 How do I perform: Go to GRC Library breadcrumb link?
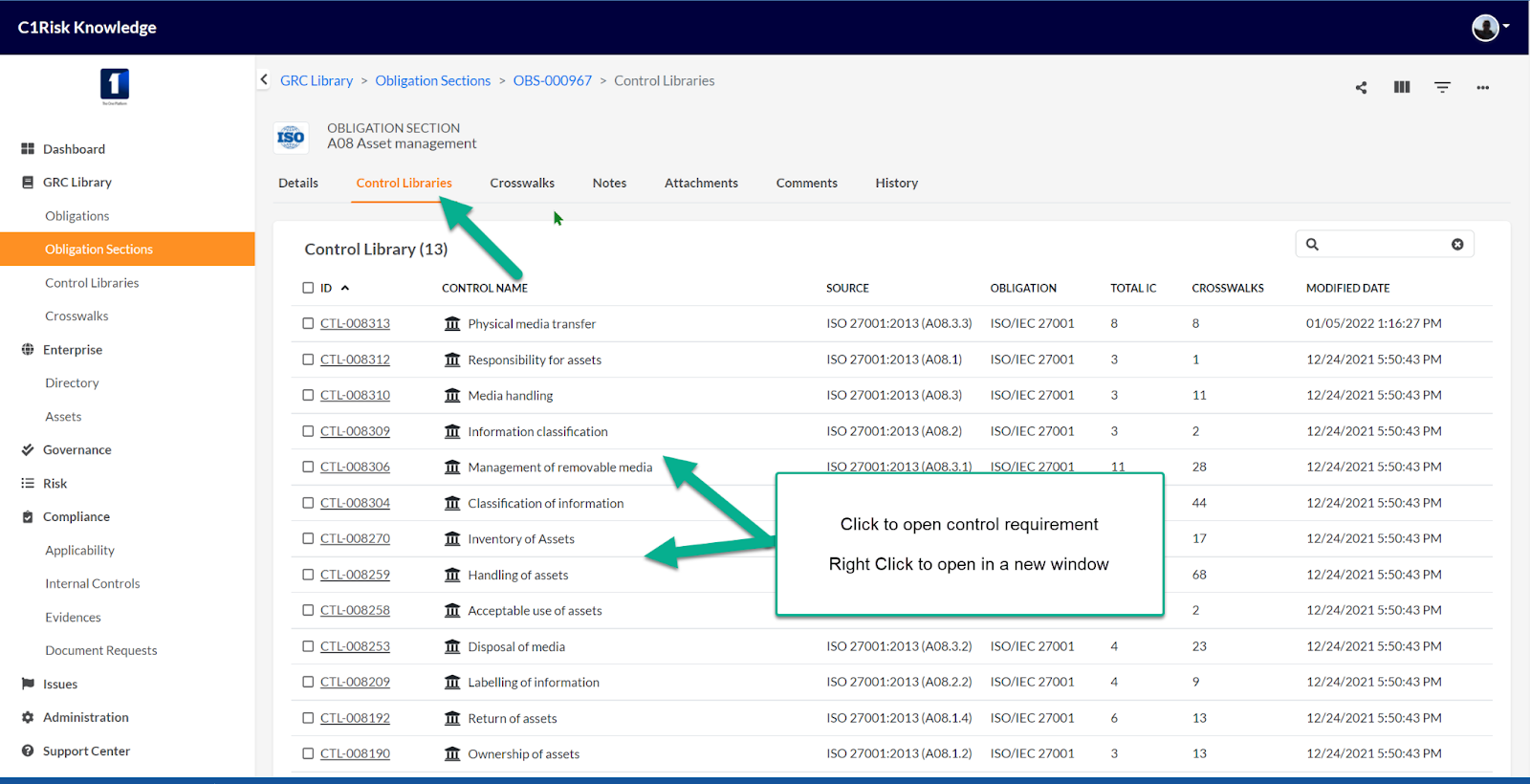pos(317,80)
